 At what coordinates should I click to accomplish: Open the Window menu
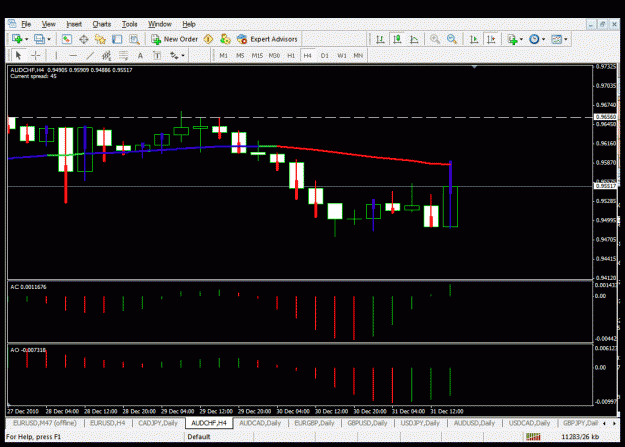pos(160,24)
